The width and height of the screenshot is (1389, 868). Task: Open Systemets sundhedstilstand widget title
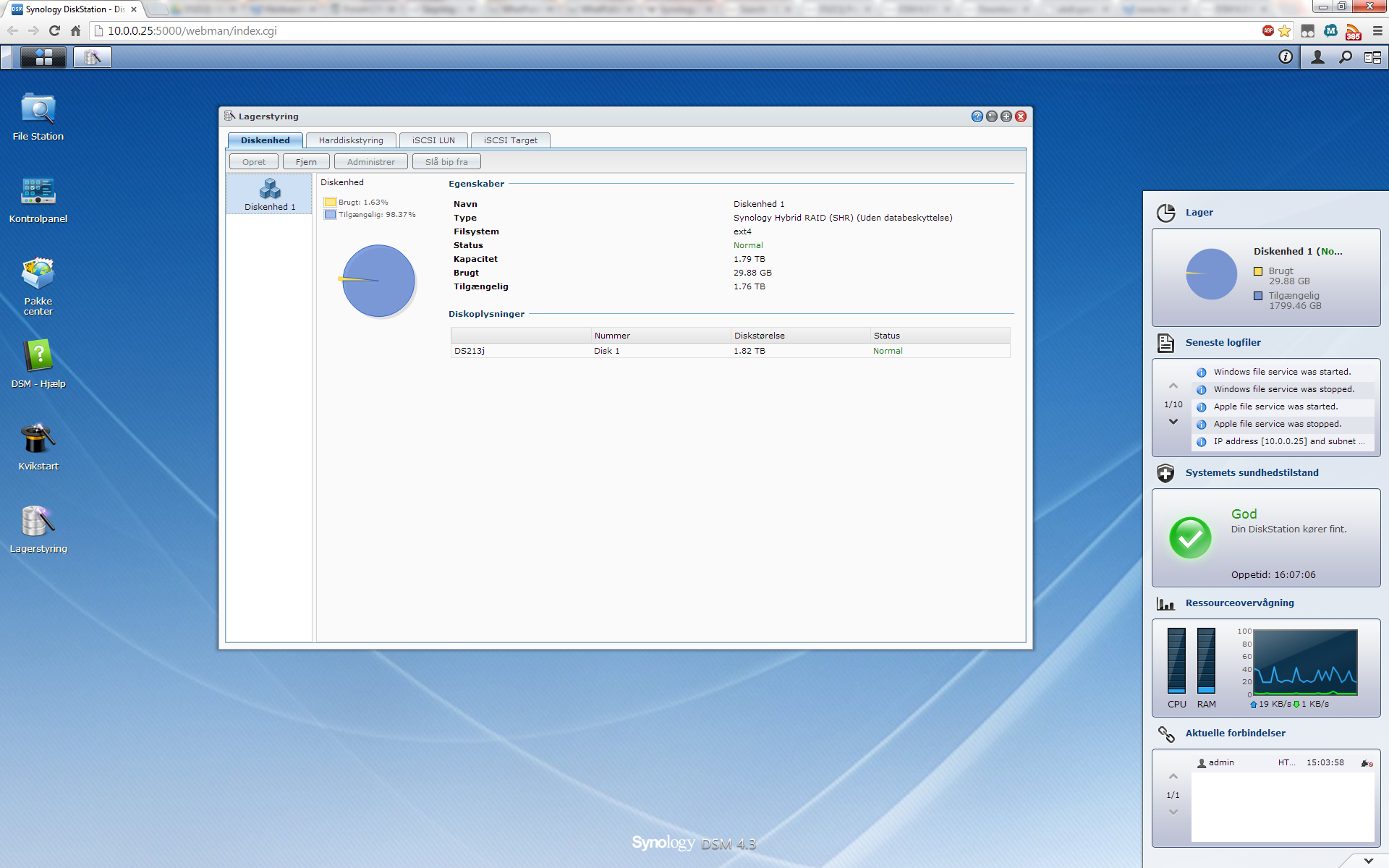point(1252,473)
